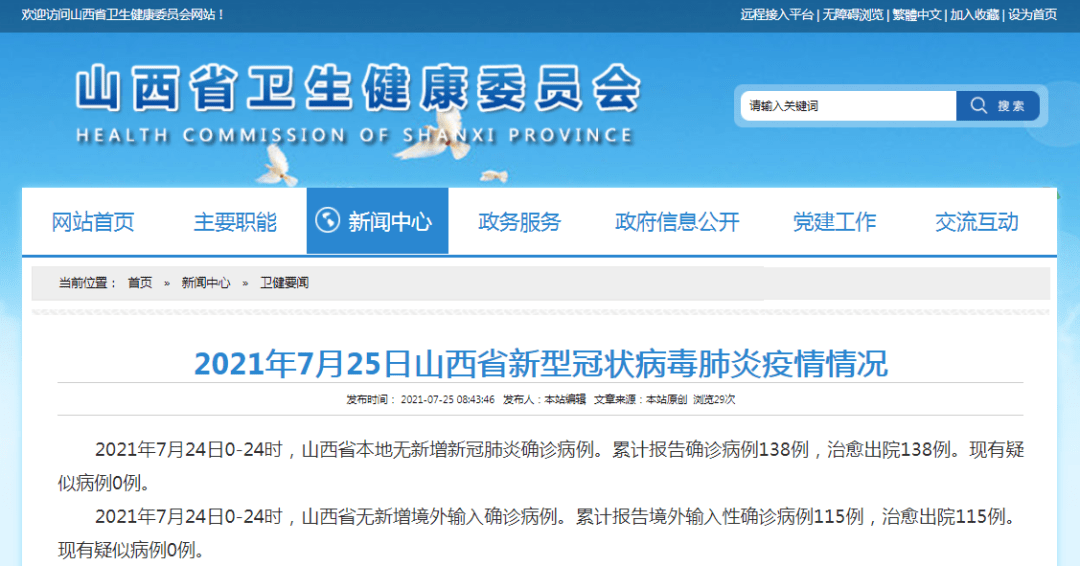The image size is (1080, 566).
Task: Click HEALTH COMMISSION OF SHANXI PROVINCE subtitle
Action: 354,135
